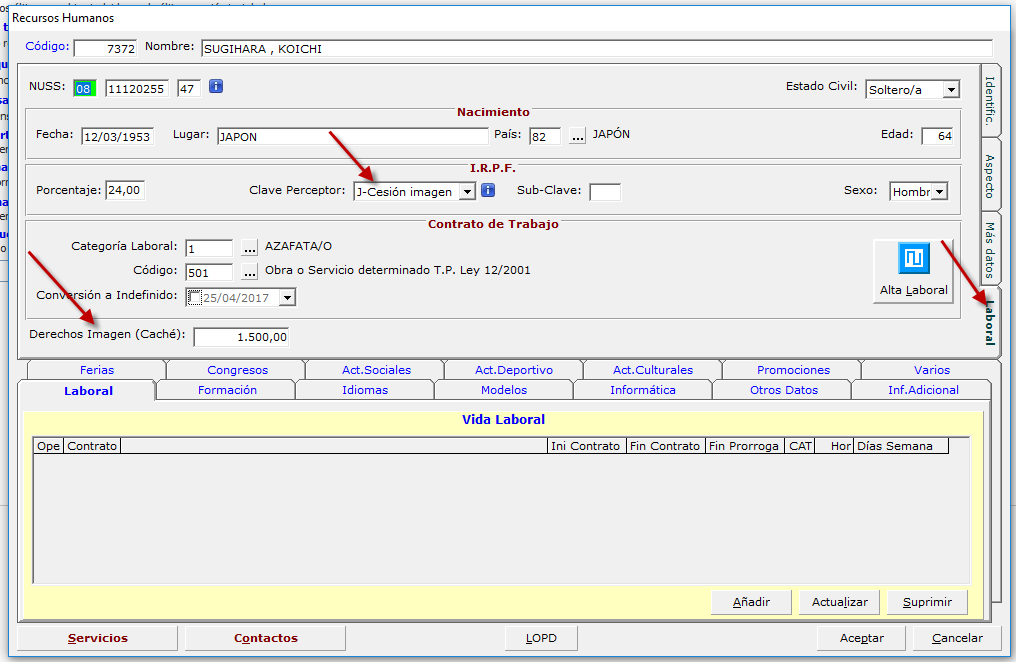Click the info icon next to NUSS
Viewport: 1016px width, 662px height.
point(216,86)
